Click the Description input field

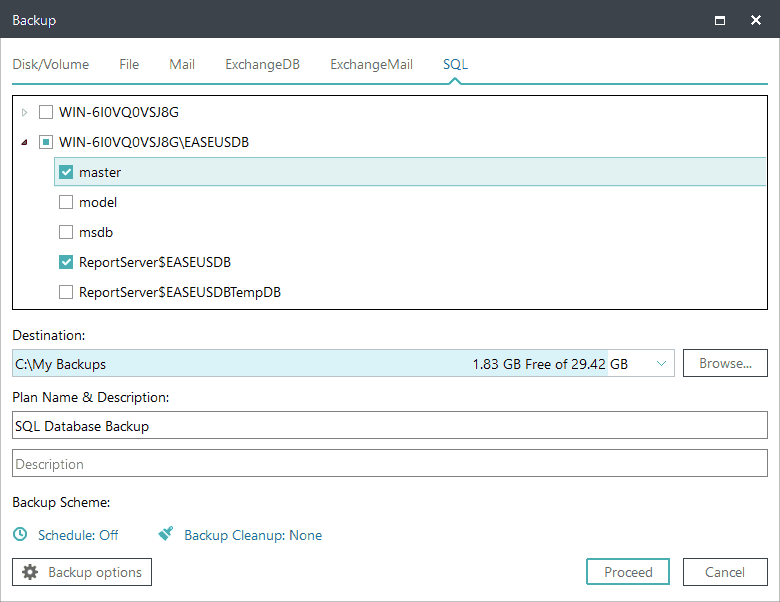pyautogui.click(x=390, y=464)
